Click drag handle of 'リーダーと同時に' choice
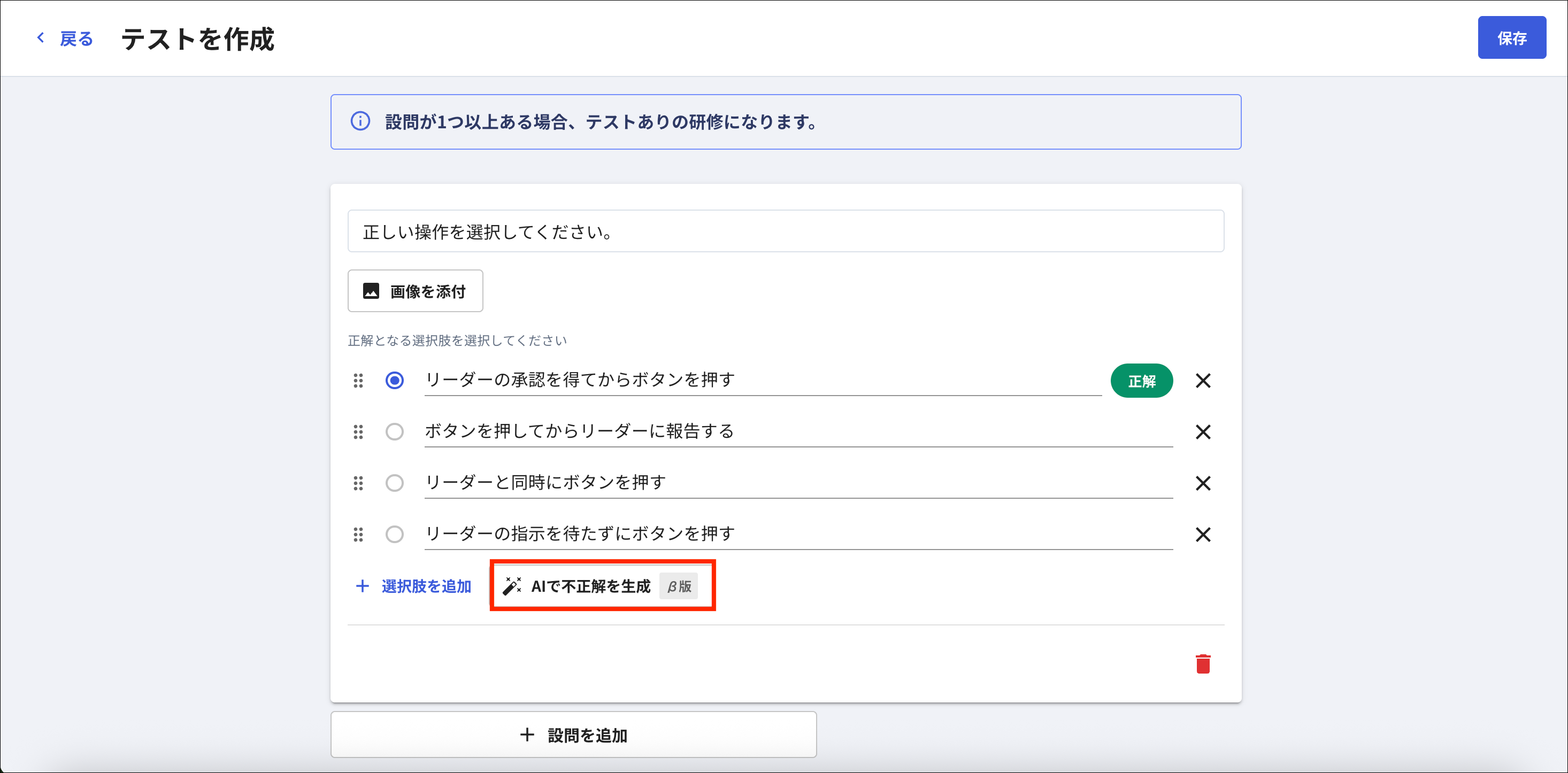1568x773 pixels. pyautogui.click(x=358, y=483)
